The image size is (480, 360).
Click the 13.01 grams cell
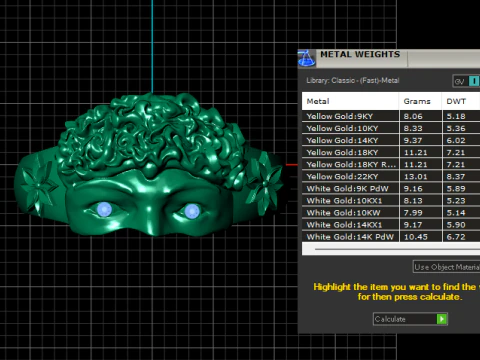(420, 176)
